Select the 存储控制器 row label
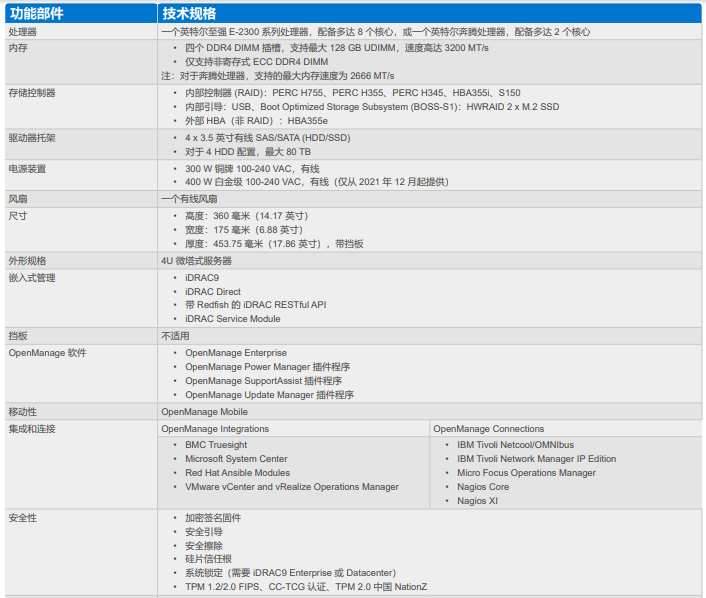Viewport: 706px width, 598px height. pos(32,92)
